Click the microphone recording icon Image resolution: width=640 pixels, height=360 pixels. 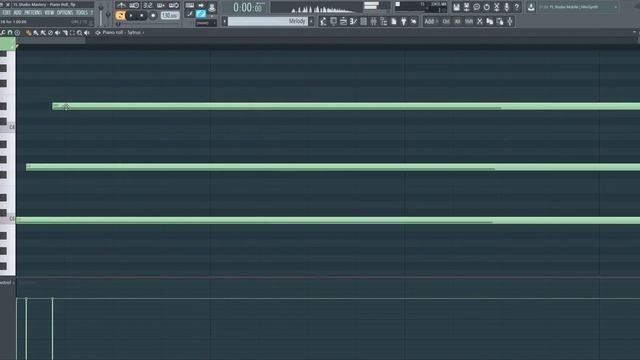(507, 7)
